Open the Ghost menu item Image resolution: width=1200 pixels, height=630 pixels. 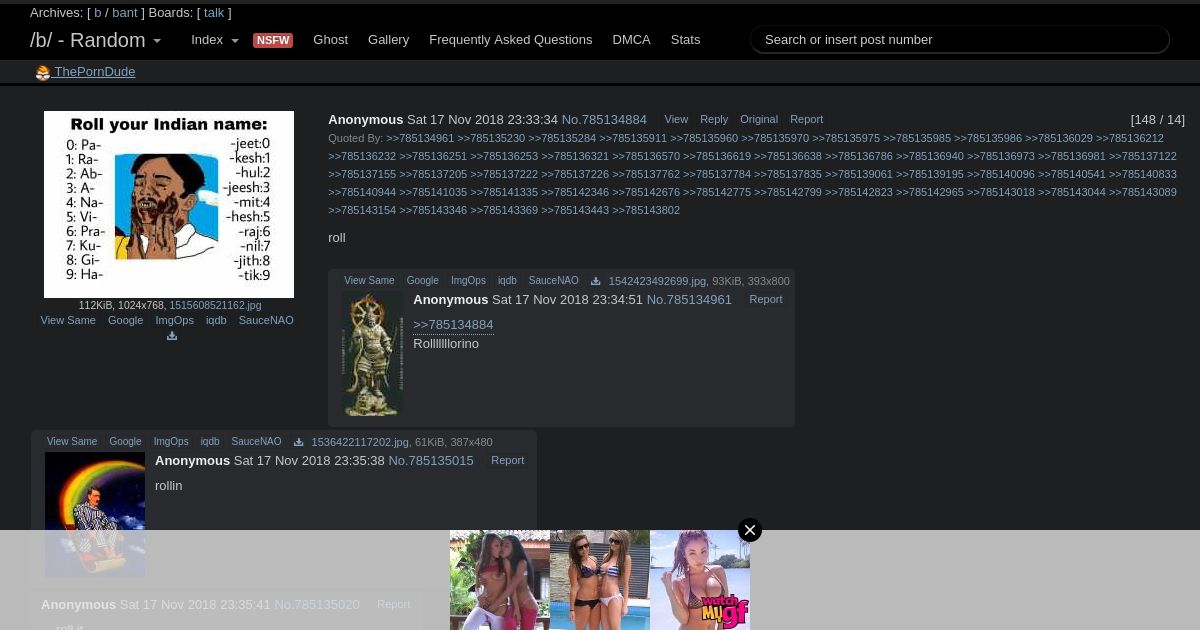click(330, 40)
